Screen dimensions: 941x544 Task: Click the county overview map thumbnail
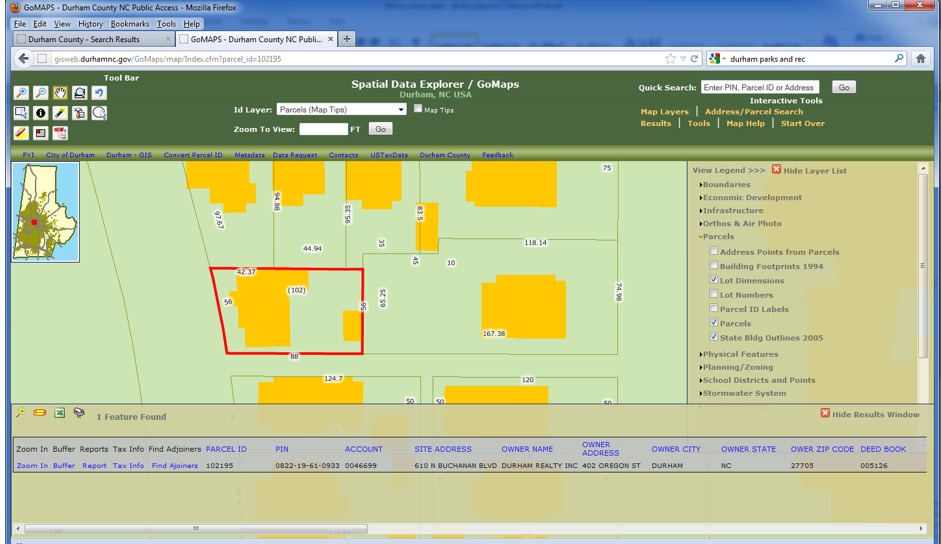46,212
